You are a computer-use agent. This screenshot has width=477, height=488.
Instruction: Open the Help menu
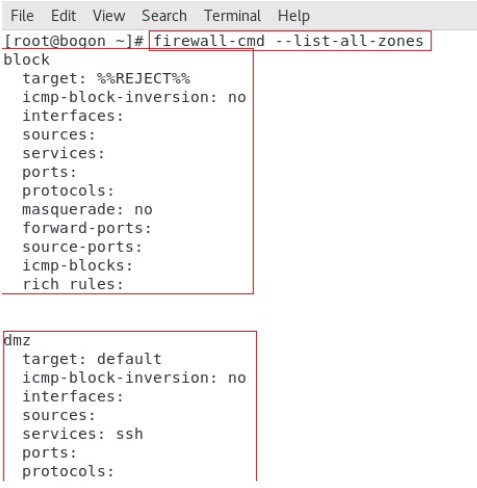click(294, 16)
